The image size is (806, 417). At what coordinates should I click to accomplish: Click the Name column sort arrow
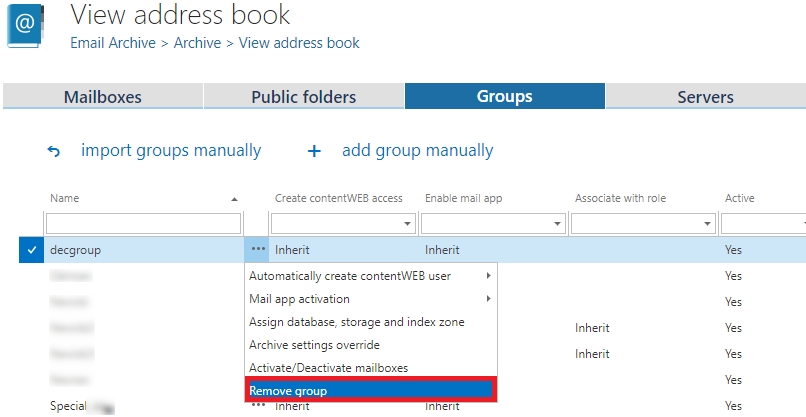(x=234, y=199)
